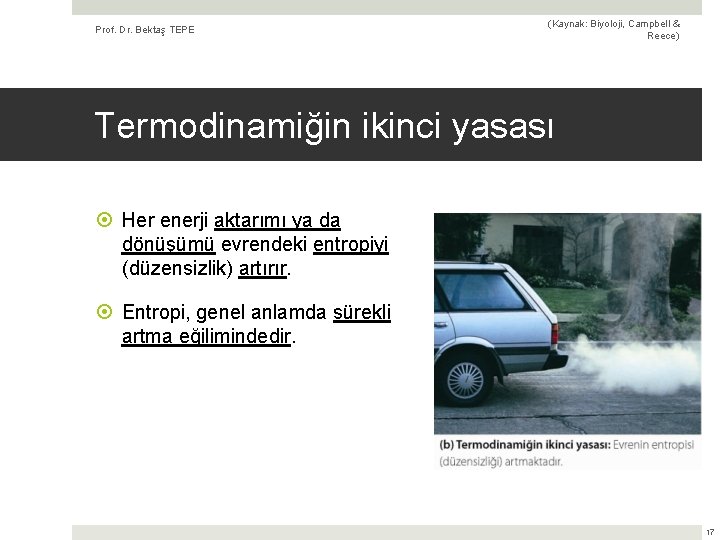Click the slide number 17
720x540 pixels.
[710, 532]
